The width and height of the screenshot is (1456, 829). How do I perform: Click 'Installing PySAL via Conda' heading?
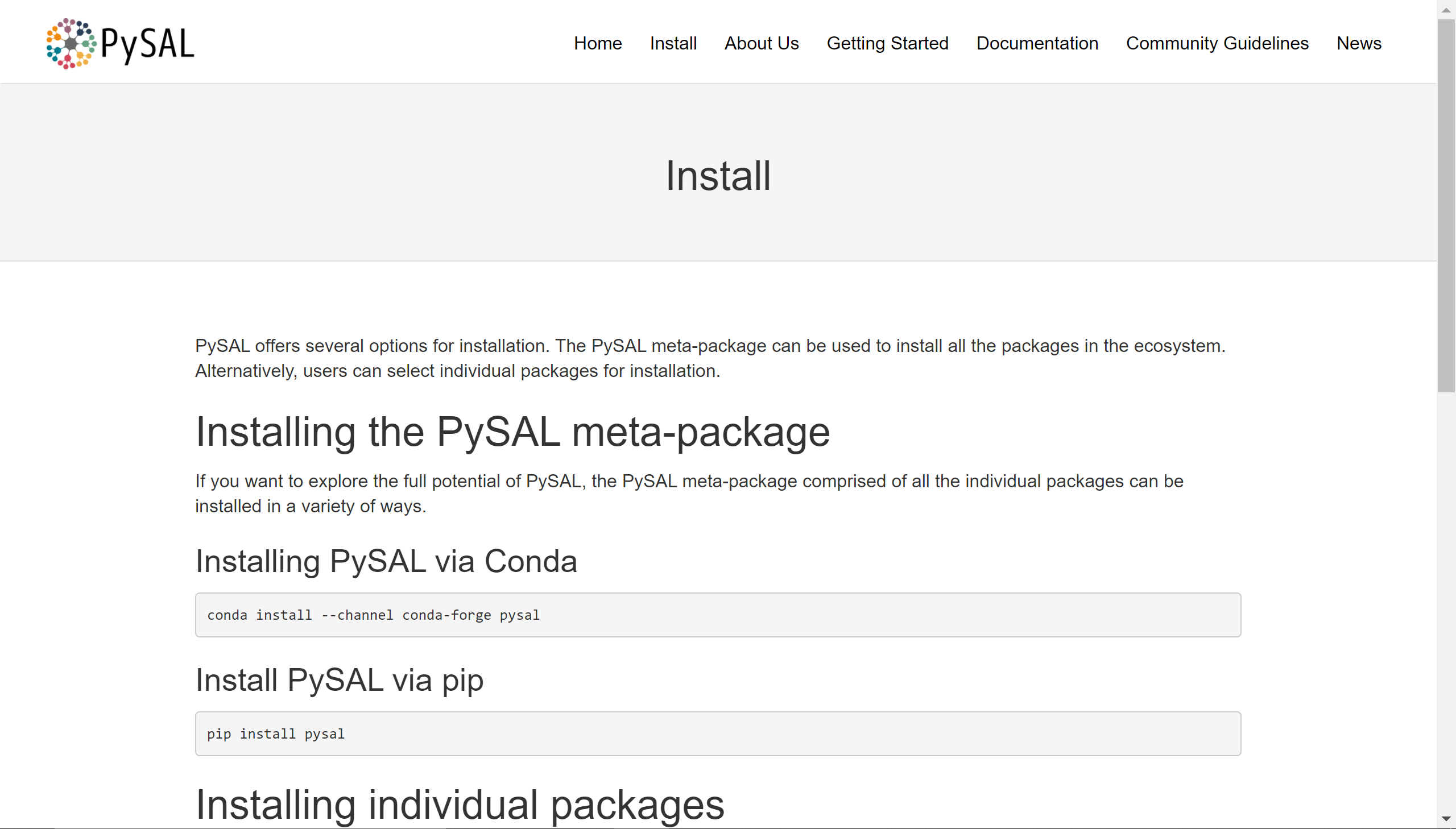[386, 561]
